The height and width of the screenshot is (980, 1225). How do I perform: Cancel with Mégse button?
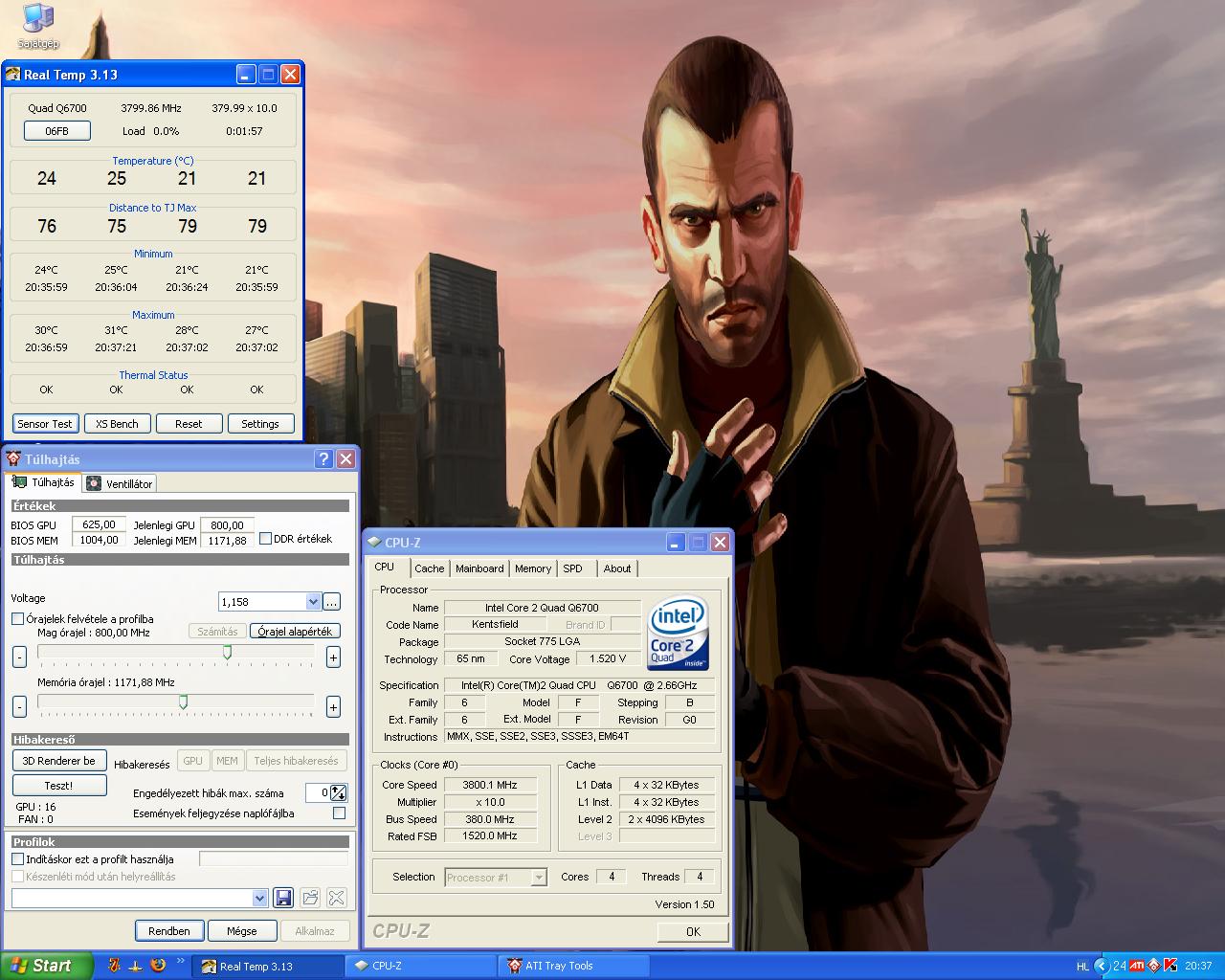(x=241, y=930)
